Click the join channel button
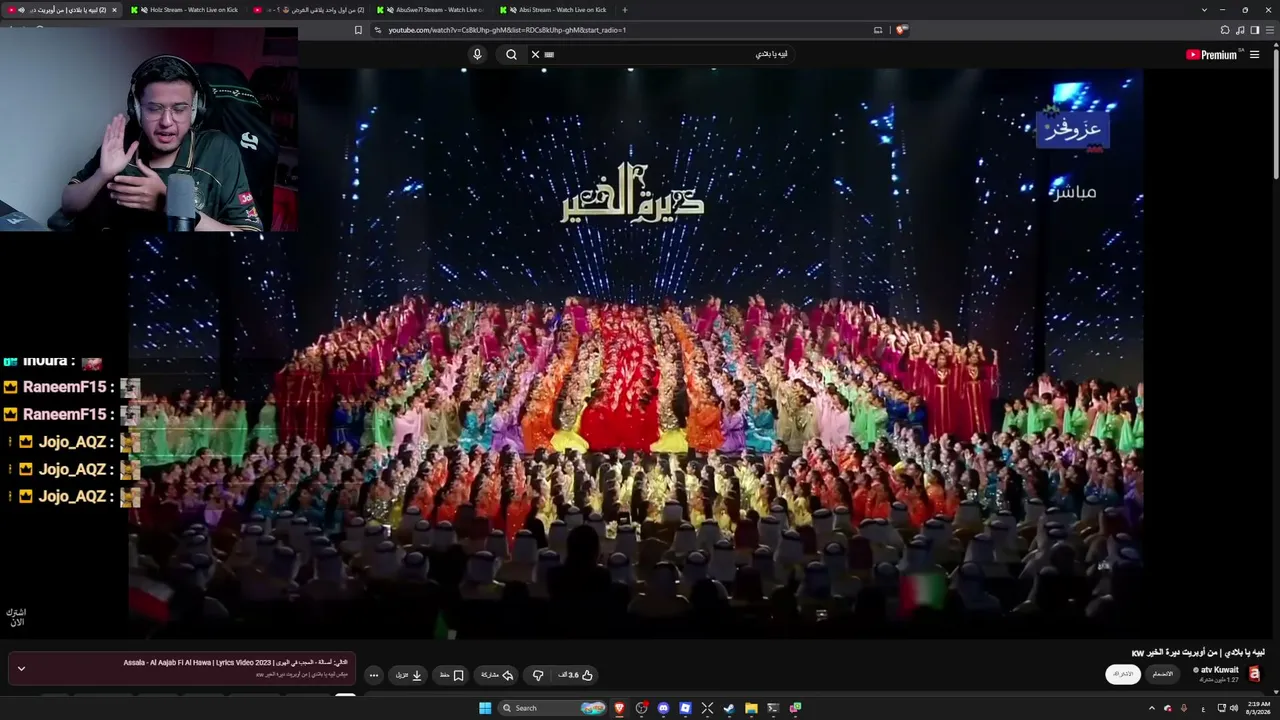This screenshot has height=720, width=1280. click(x=1163, y=674)
